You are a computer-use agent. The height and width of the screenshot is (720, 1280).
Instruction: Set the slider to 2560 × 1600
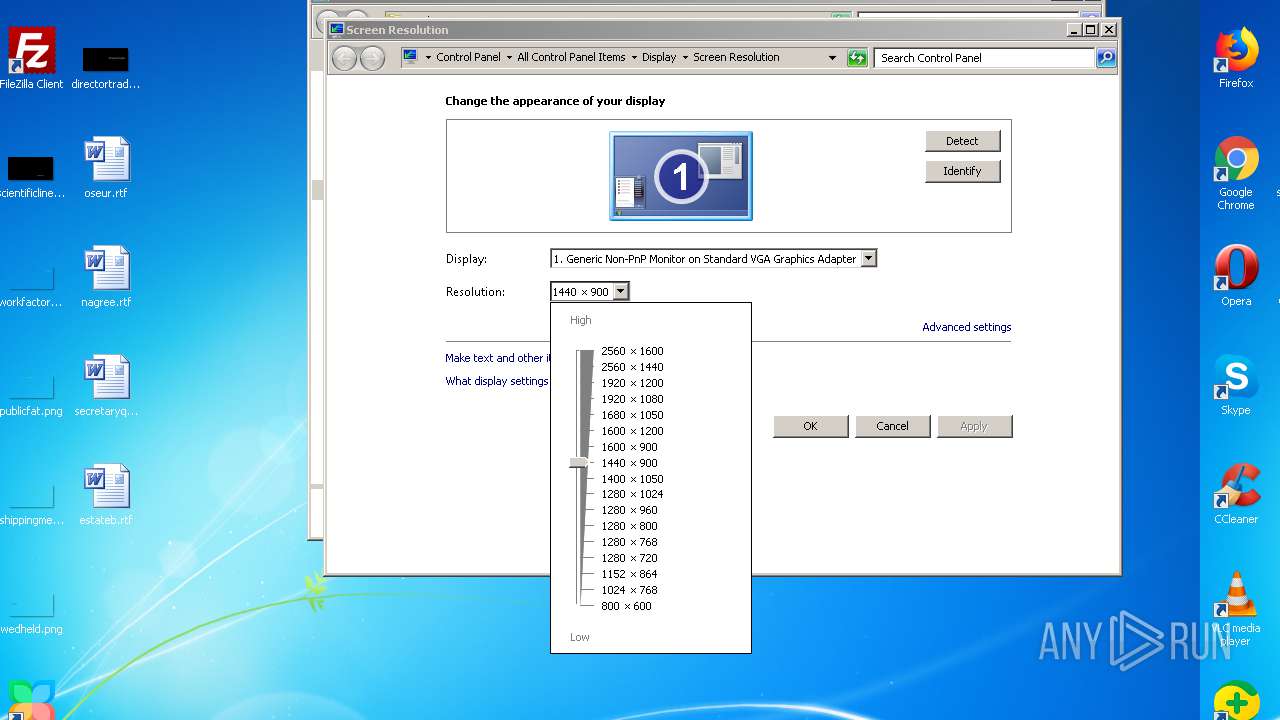pos(632,351)
